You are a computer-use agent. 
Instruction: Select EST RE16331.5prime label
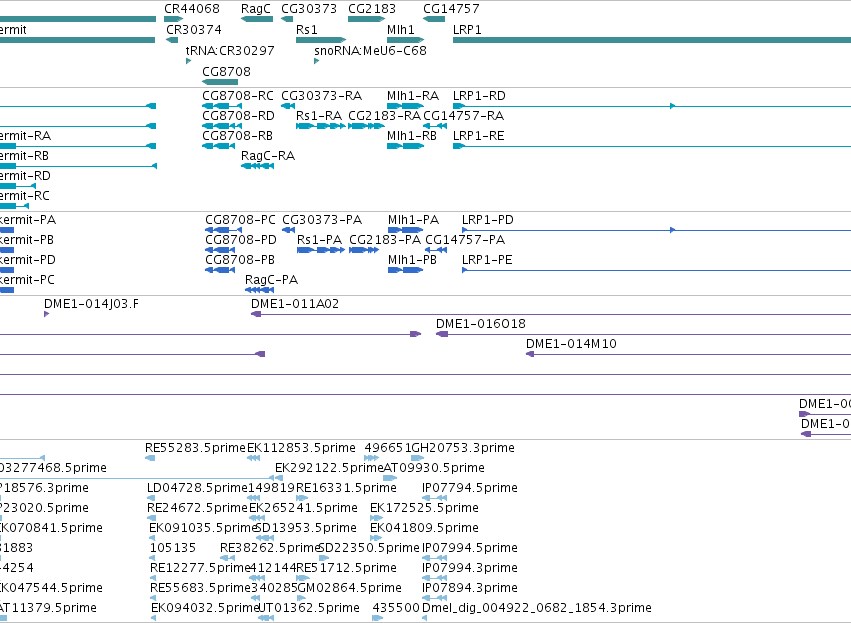[x=346, y=488]
